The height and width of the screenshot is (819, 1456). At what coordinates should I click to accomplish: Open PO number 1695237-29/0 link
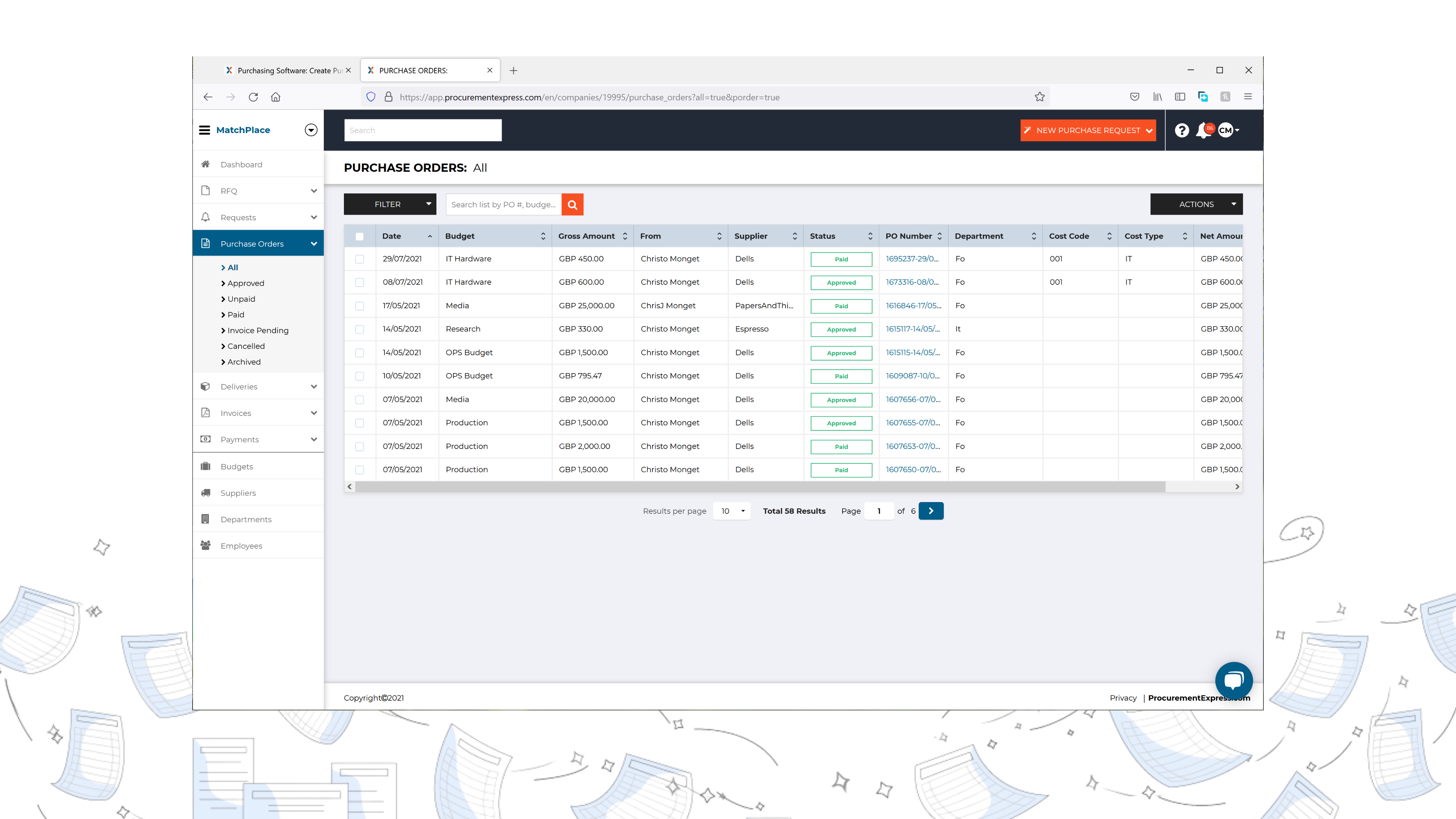click(x=912, y=258)
